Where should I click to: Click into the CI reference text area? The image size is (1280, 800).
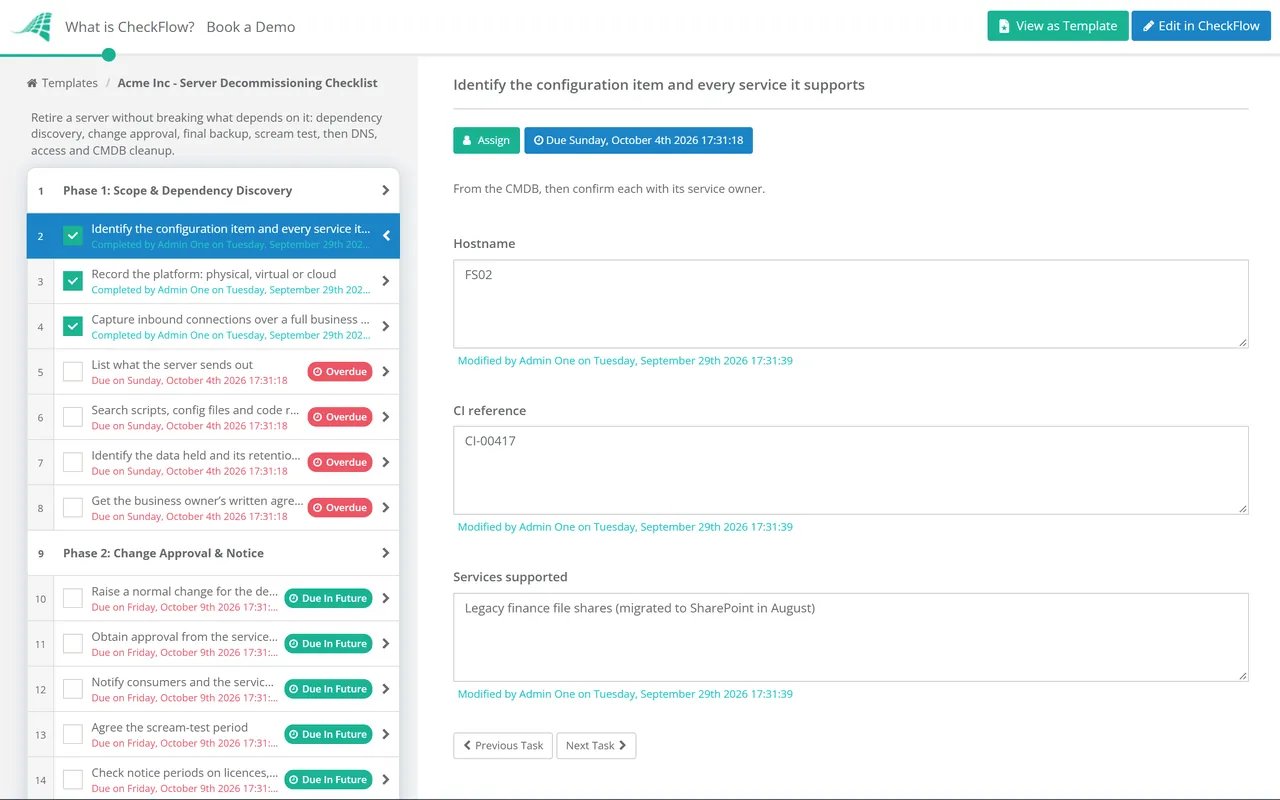click(851, 470)
